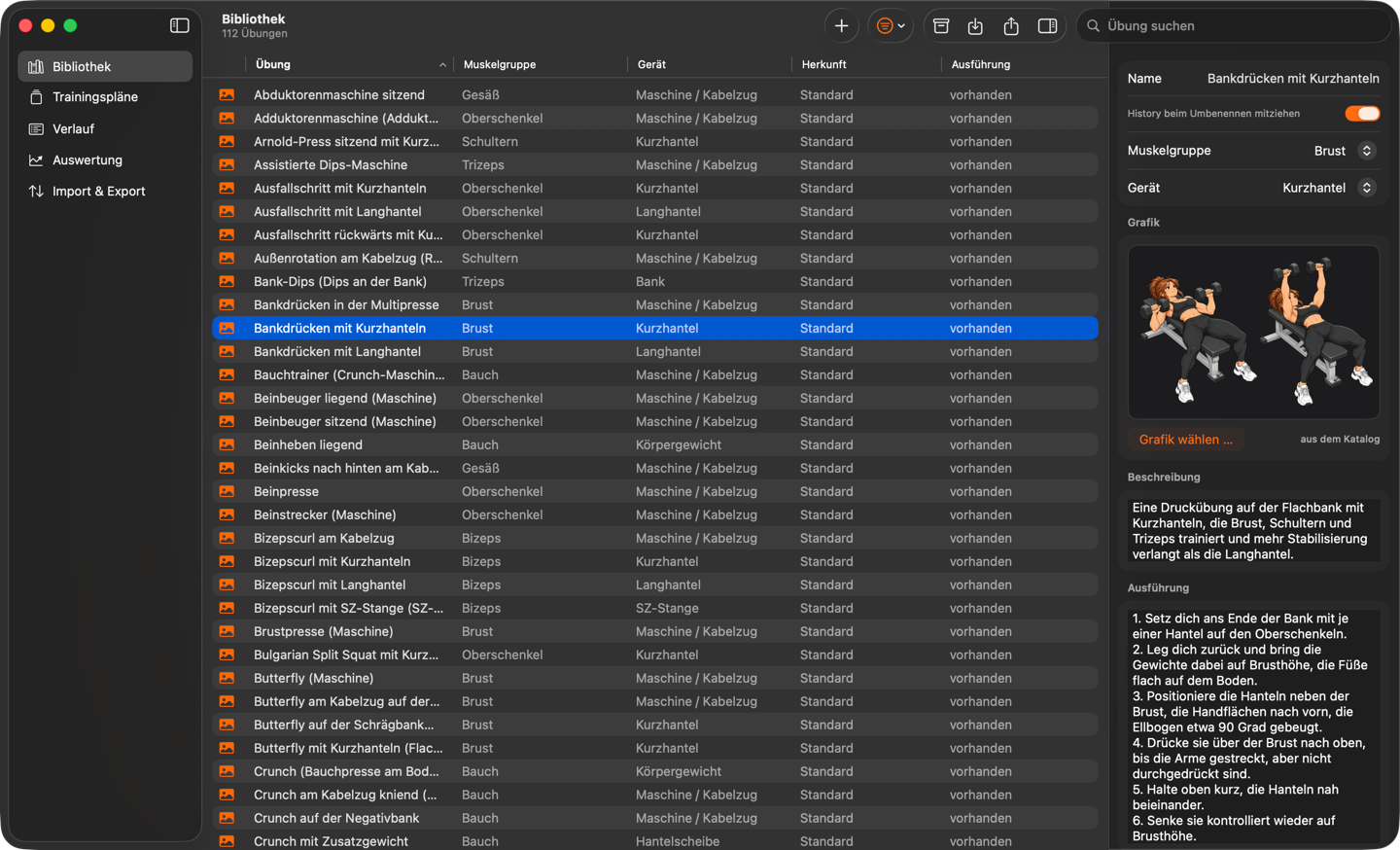Click the import (download tray) toolbar icon
Viewport: 1400px width, 850px height.
point(976,26)
